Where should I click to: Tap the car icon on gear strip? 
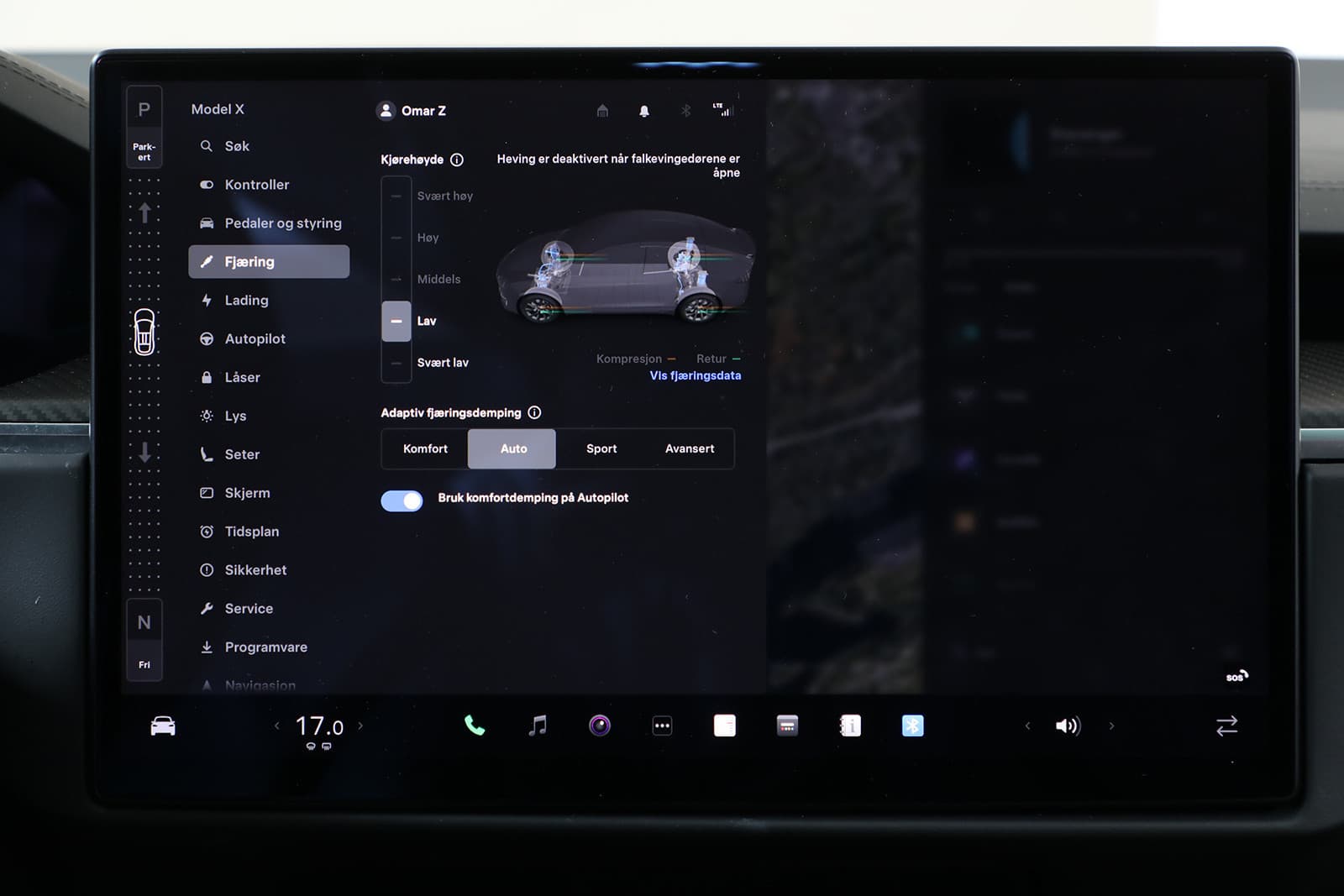(144, 332)
